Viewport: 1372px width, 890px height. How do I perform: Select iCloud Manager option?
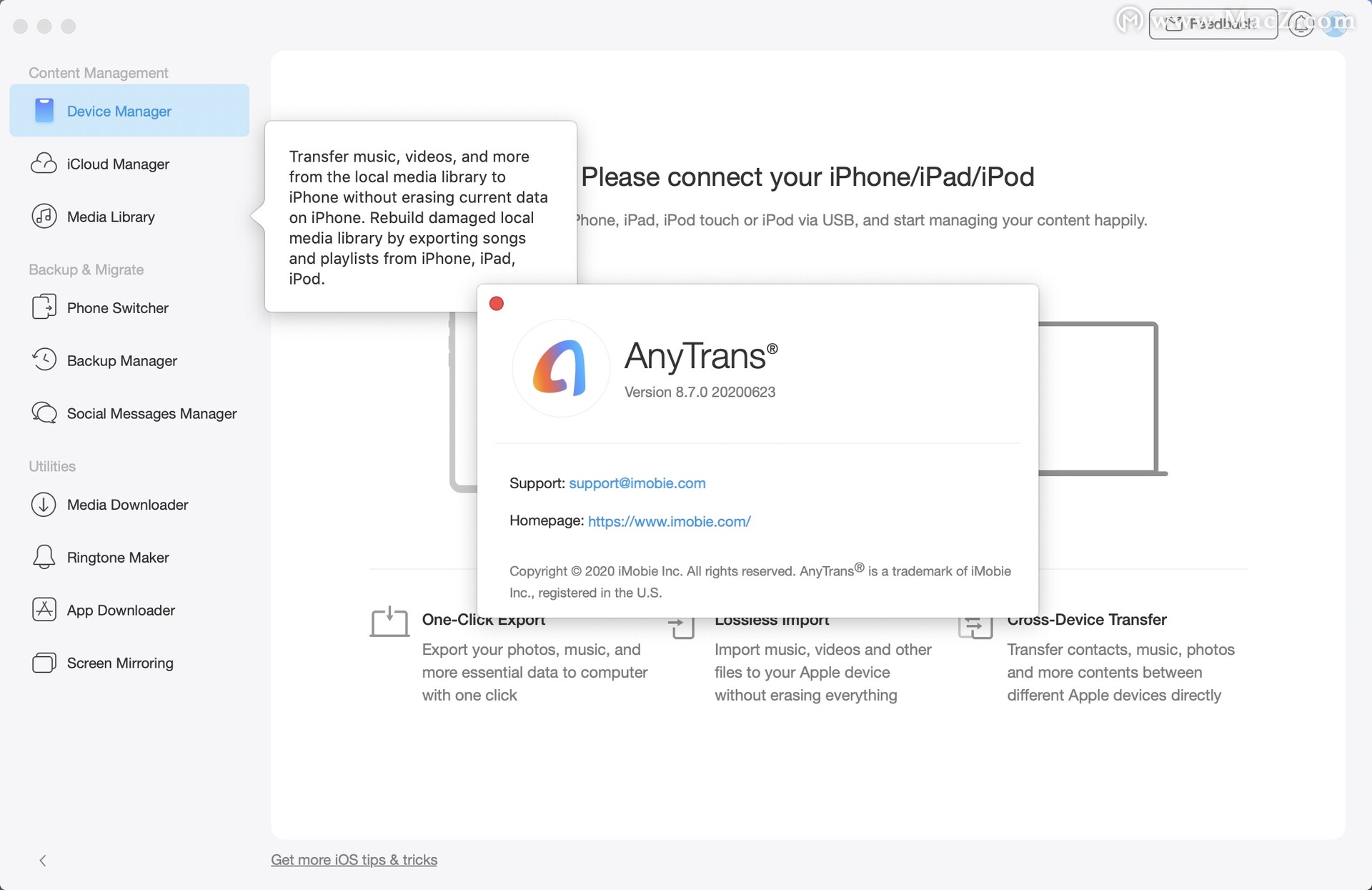[118, 163]
